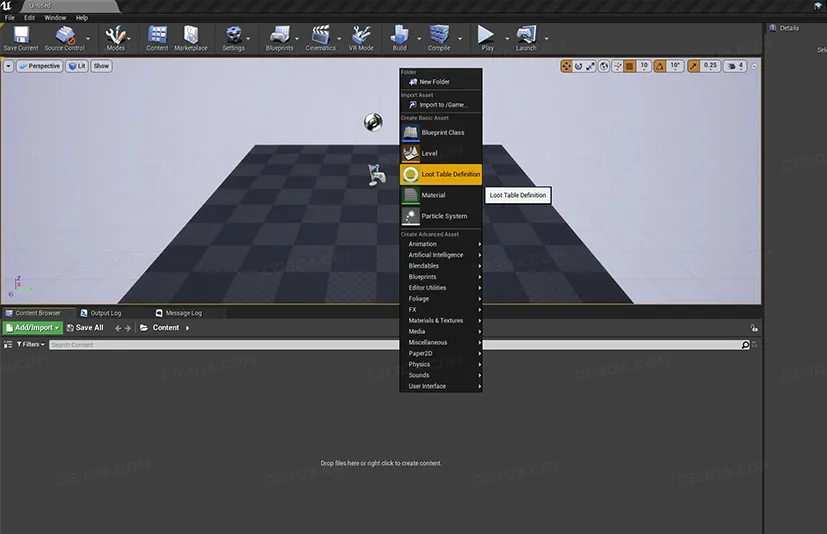Open the Settings toolbar icon
This screenshot has width=827, height=534.
tap(233, 38)
